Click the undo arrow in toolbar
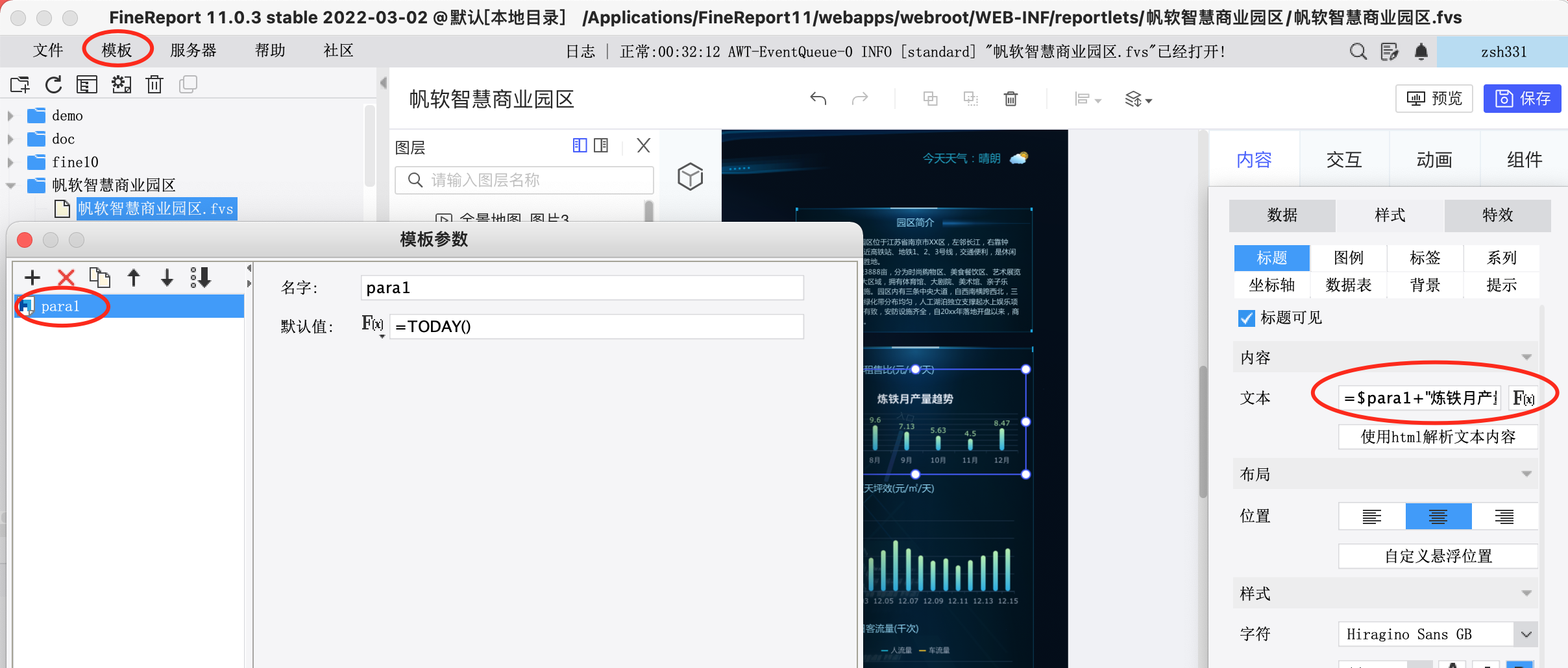The height and width of the screenshot is (668, 1568). (x=818, y=99)
